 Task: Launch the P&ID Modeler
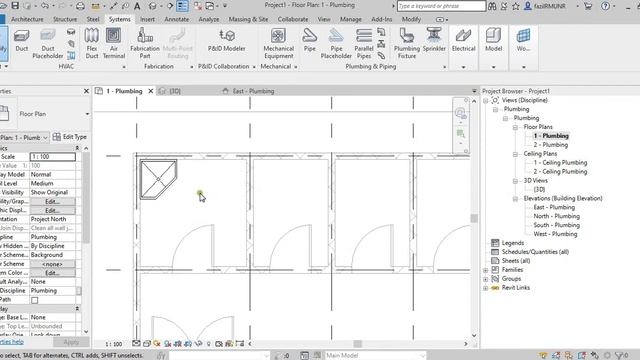pos(227,41)
